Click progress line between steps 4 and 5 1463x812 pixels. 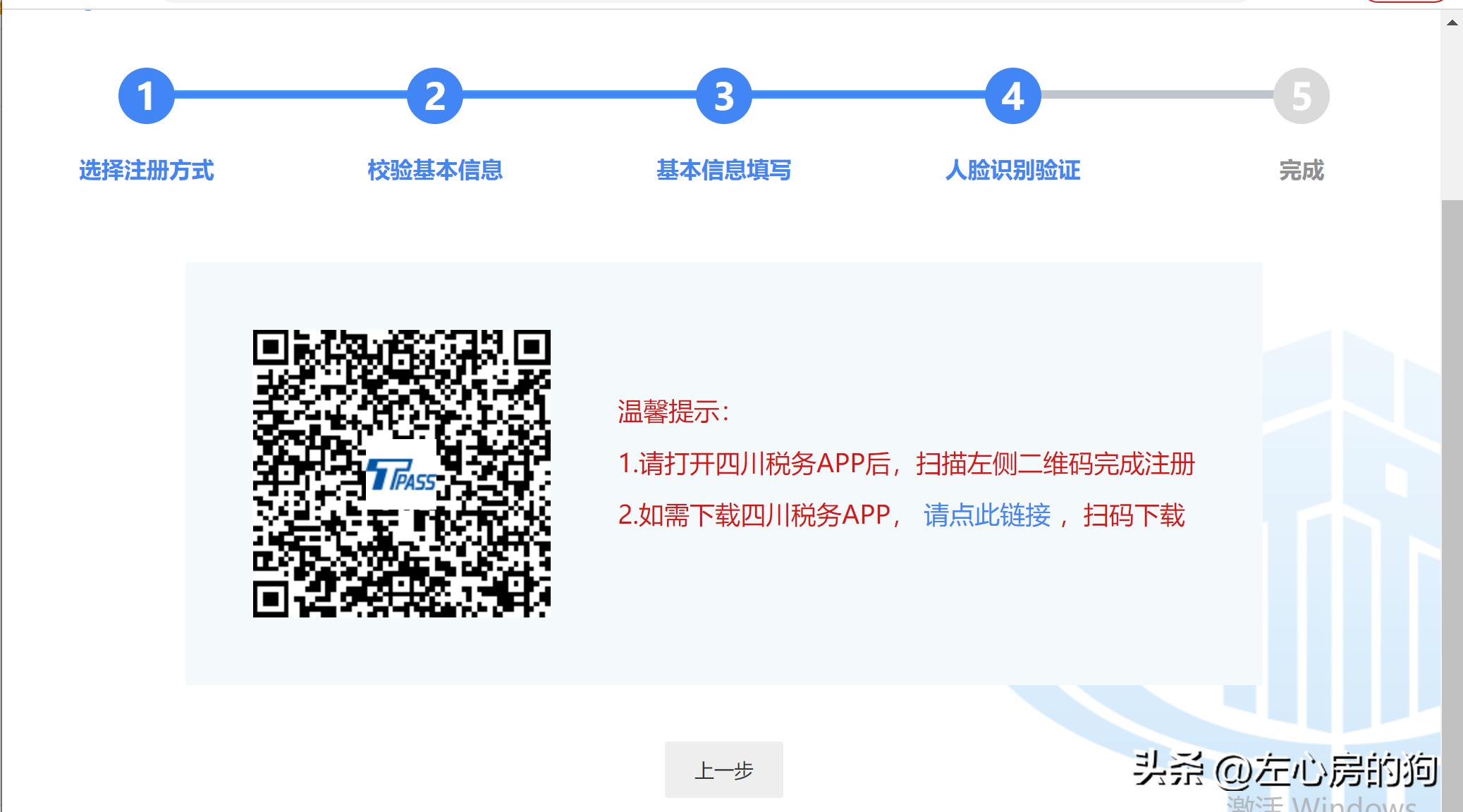[1156, 94]
